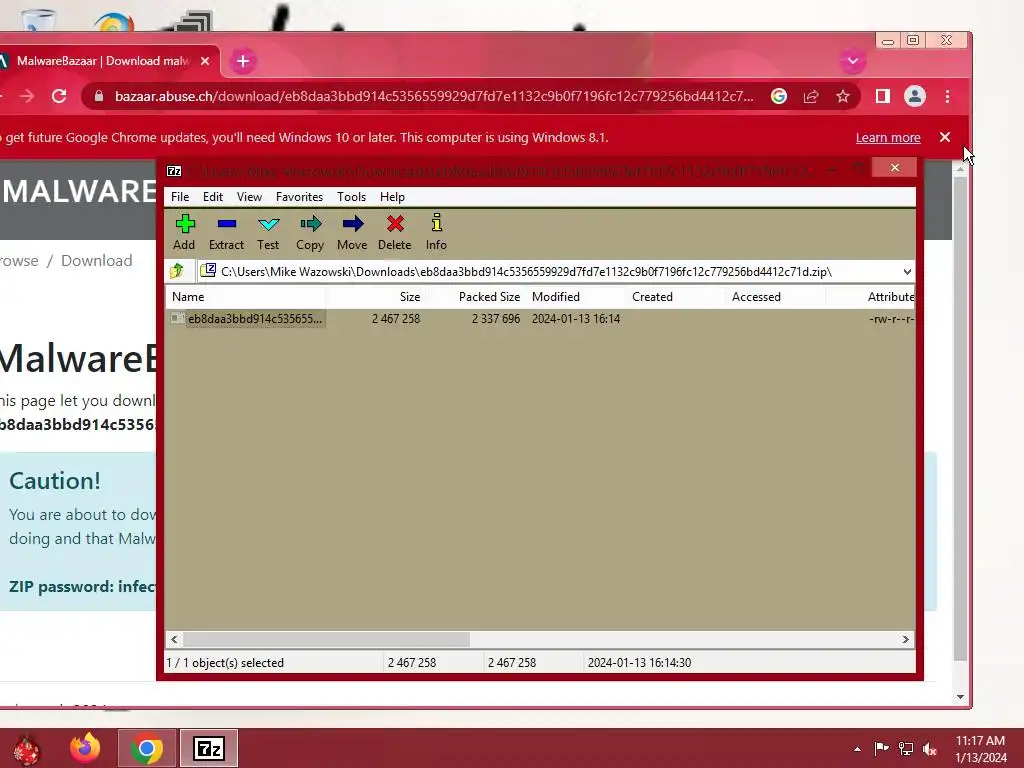Screen dimensions: 1024x768
Task: Open the Tools menu
Action: [x=351, y=197]
